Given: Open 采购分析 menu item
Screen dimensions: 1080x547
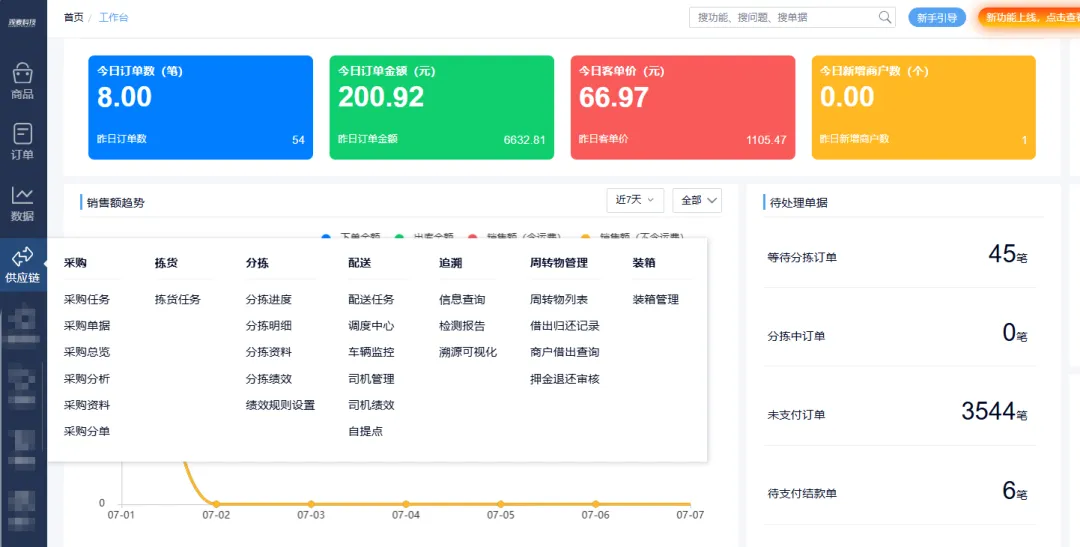Looking at the screenshot, I should 87,379.
